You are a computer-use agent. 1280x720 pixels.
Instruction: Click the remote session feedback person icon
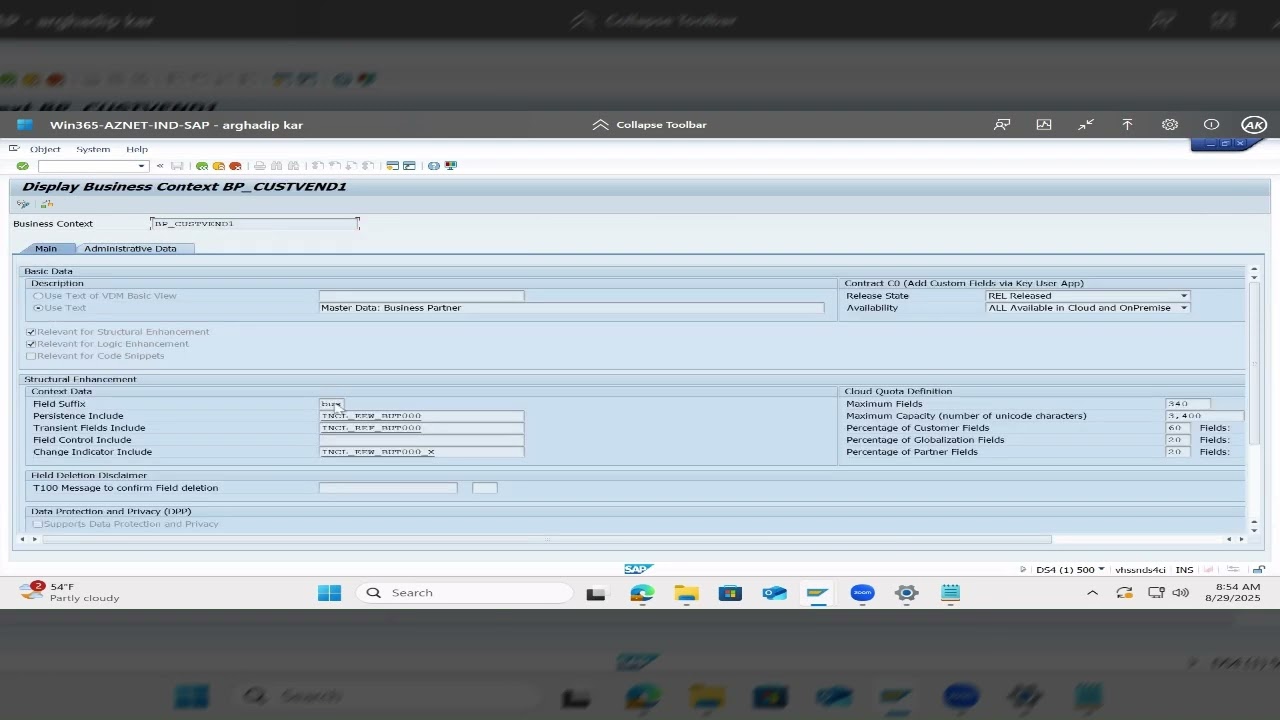[x=1001, y=125]
